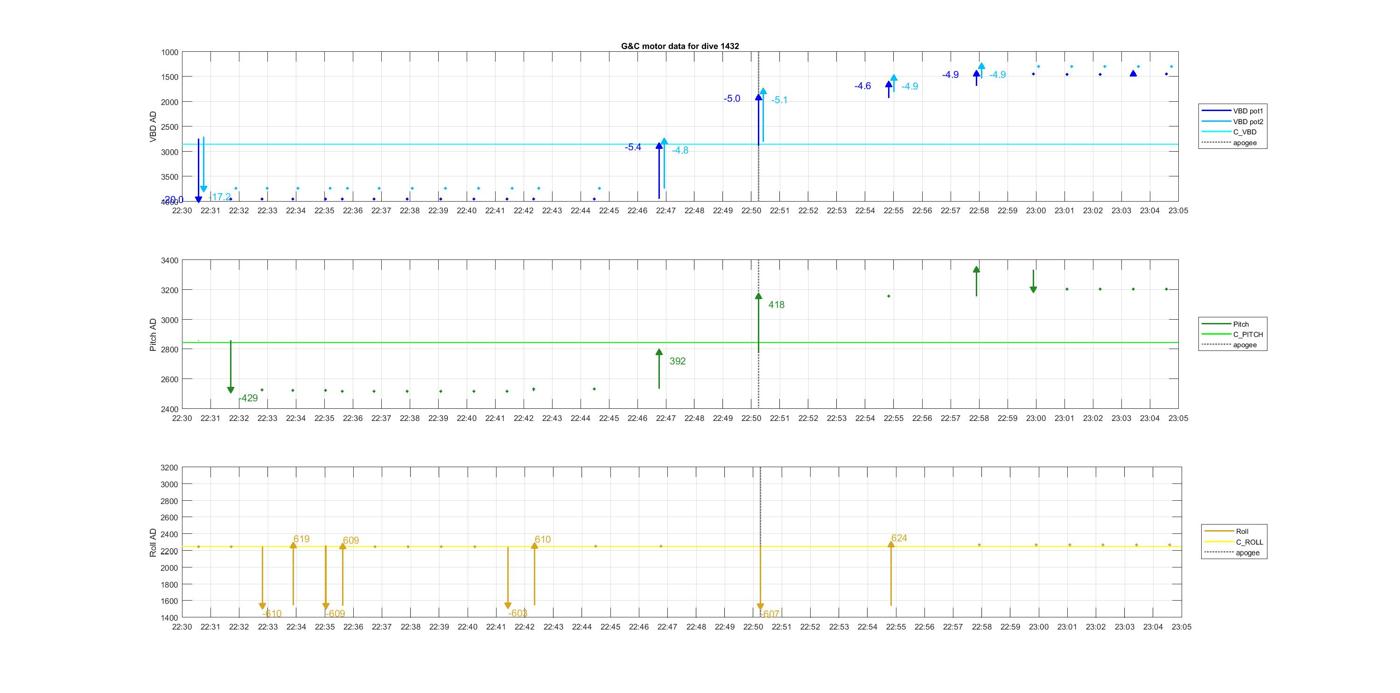Click the '624' roll move label

898,538
